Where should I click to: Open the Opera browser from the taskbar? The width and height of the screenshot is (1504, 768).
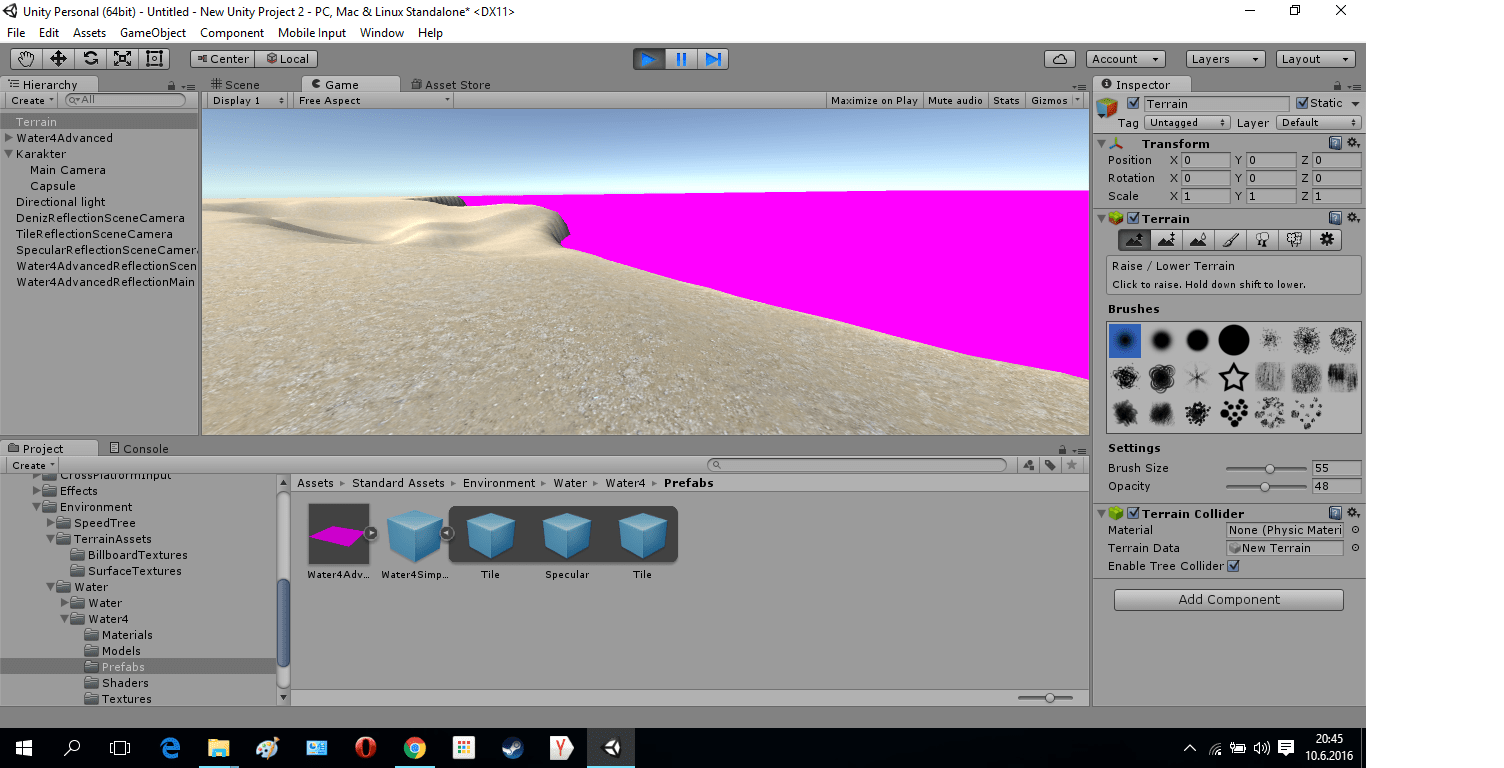click(366, 748)
